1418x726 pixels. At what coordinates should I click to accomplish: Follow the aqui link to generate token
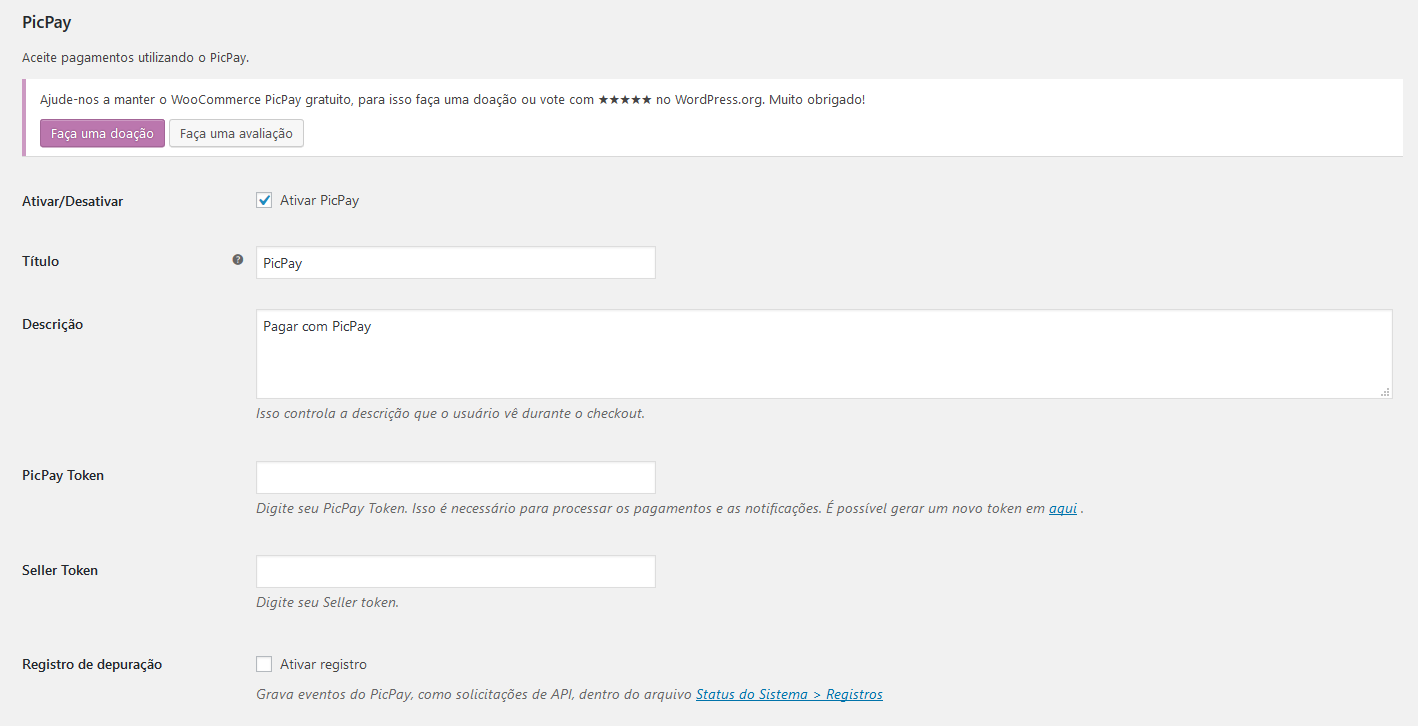coord(1062,508)
